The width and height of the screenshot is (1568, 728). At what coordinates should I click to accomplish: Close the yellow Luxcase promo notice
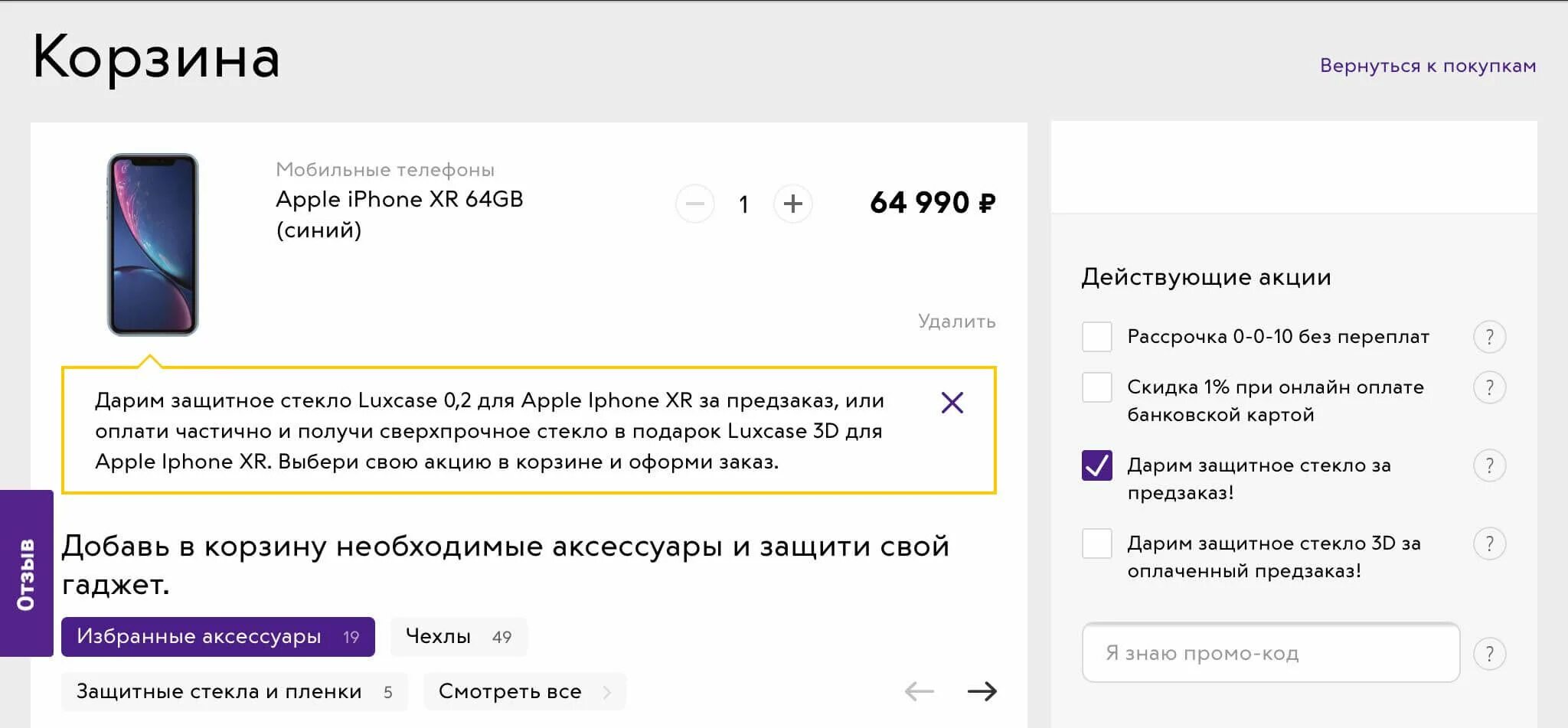pyautogui.click(x=952, y=403)
